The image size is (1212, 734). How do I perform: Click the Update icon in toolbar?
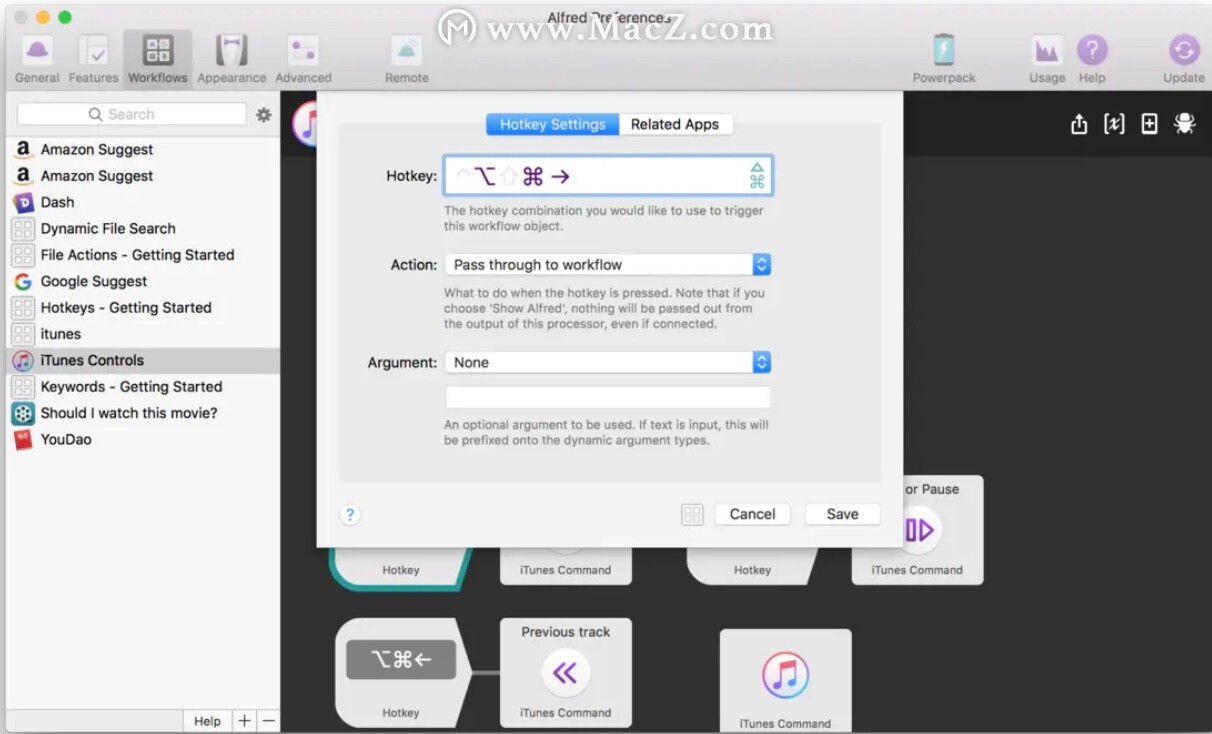[1184, 59]
